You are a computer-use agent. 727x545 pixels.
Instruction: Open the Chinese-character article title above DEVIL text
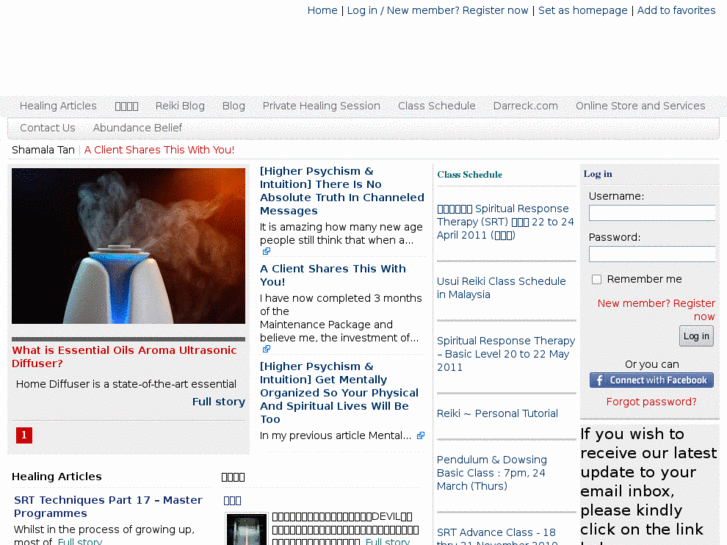tap(232, 500)
